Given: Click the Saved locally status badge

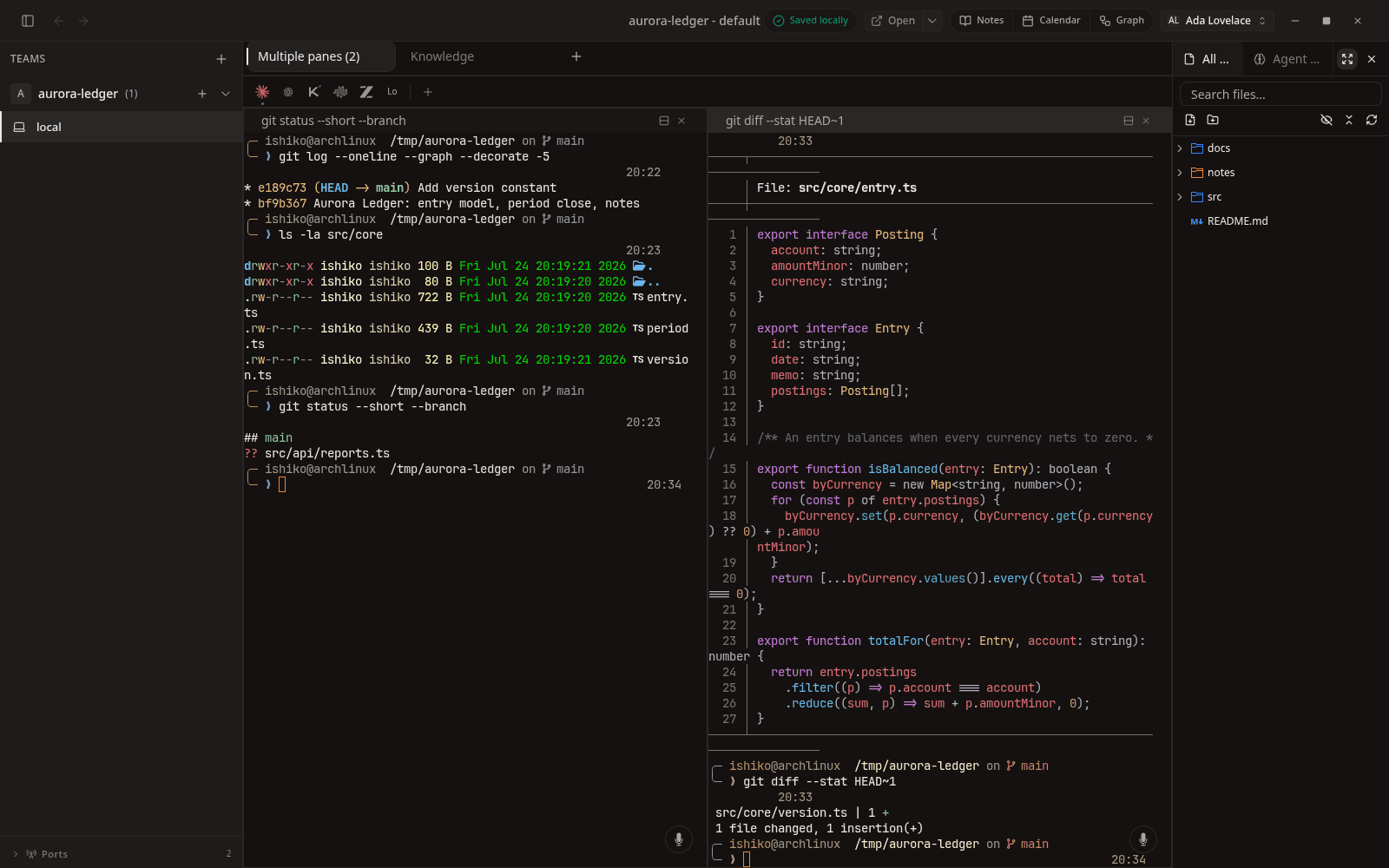Looking at the screenshot, I should click(x=811, y=21).
